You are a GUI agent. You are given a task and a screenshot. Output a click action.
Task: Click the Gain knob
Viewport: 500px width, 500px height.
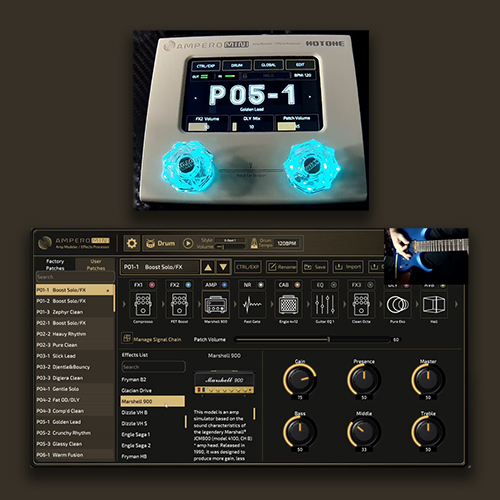(x=300, y=380)
